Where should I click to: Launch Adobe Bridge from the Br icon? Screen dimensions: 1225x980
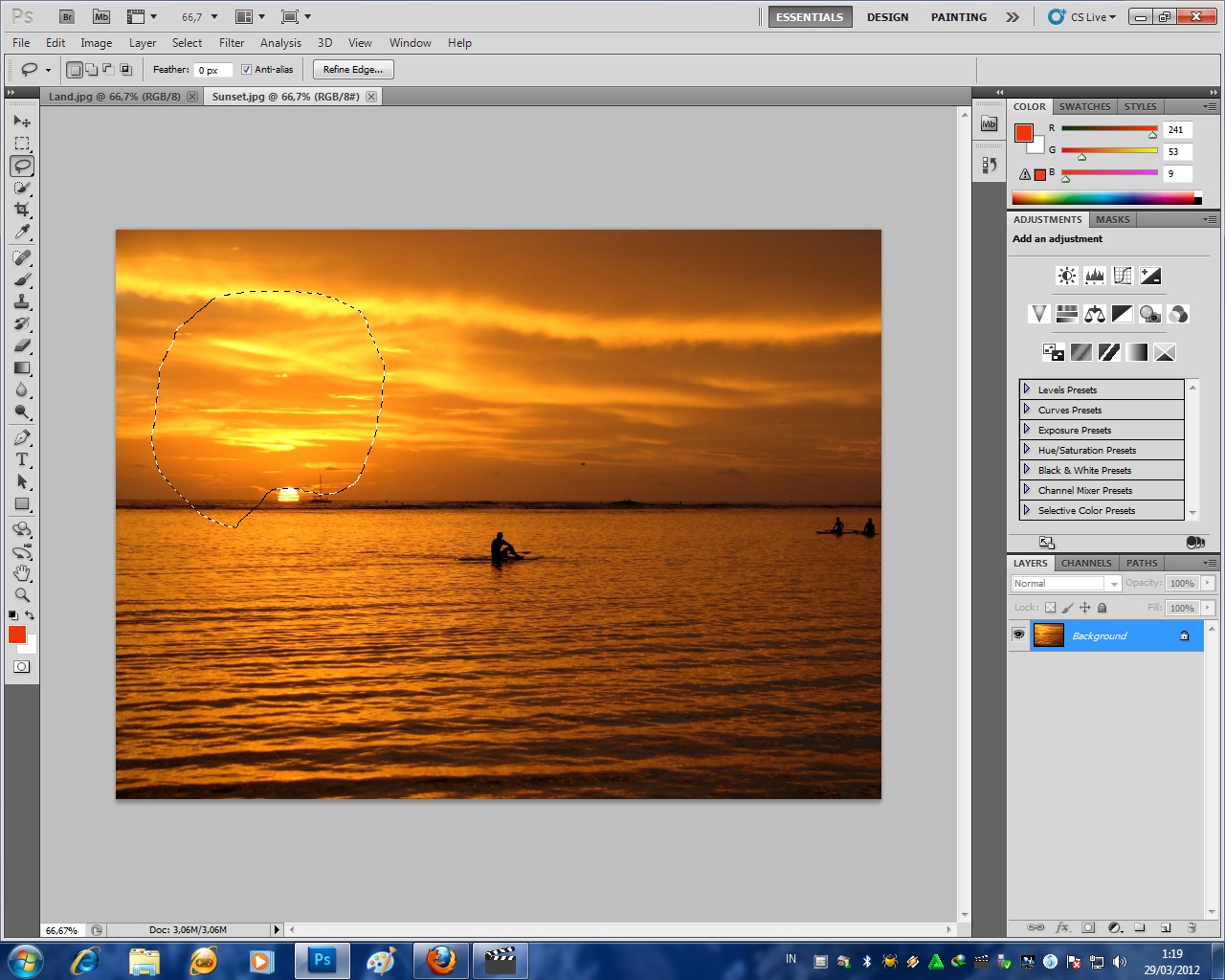coord(66,16)
